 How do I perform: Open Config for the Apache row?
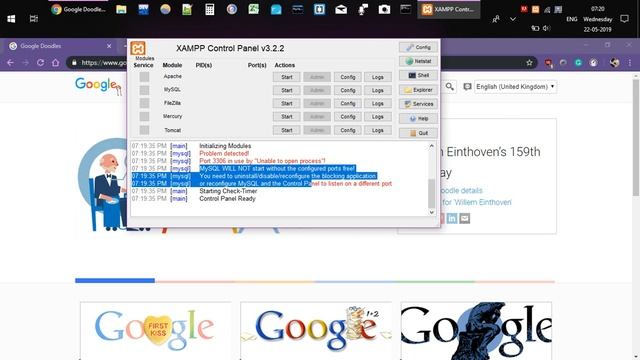[x=348, y=77]
